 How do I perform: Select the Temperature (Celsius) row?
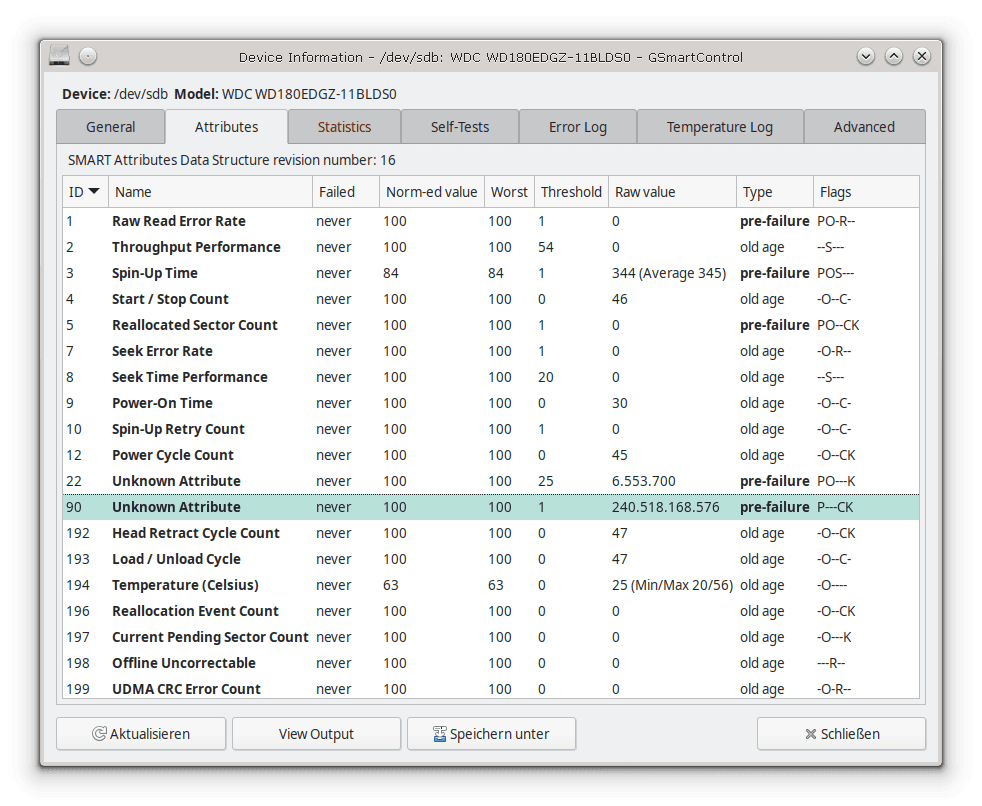tap(491, 585)
